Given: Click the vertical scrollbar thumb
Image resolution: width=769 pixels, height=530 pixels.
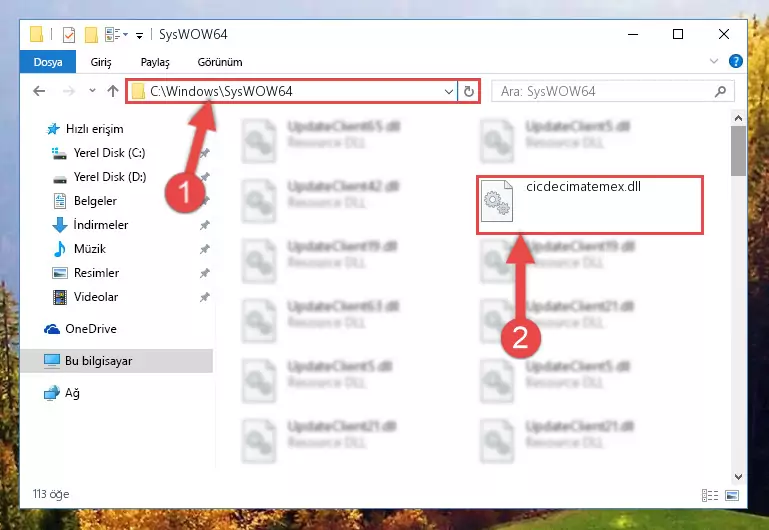Looking at the screenshot, I should coord(738,151).
